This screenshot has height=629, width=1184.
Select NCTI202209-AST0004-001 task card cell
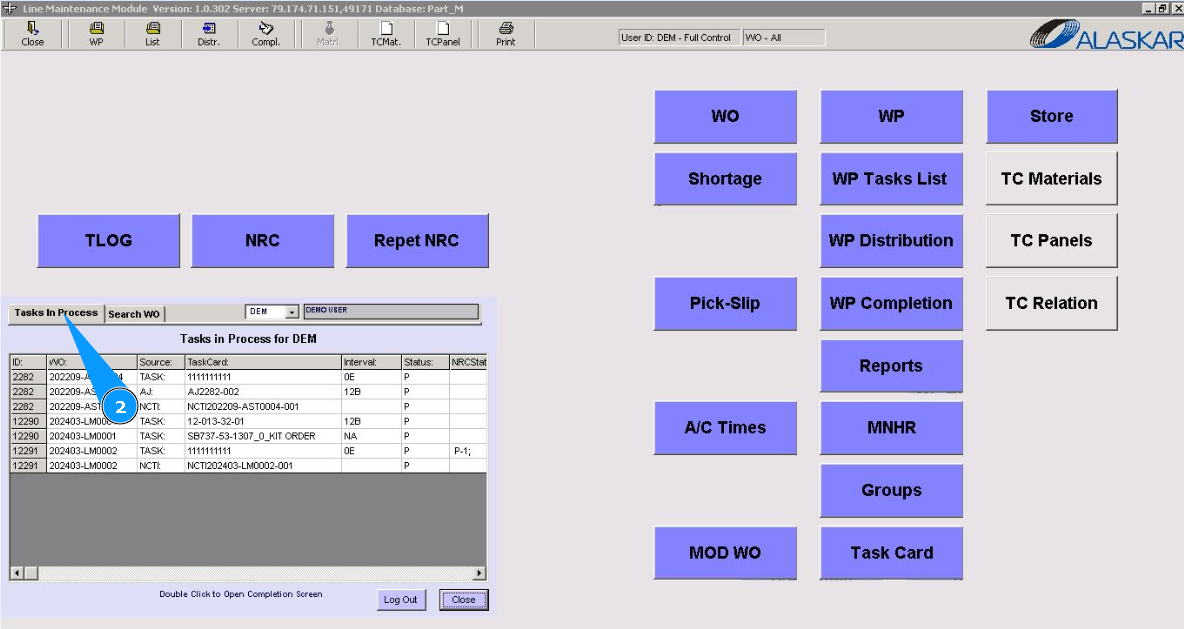263,406
